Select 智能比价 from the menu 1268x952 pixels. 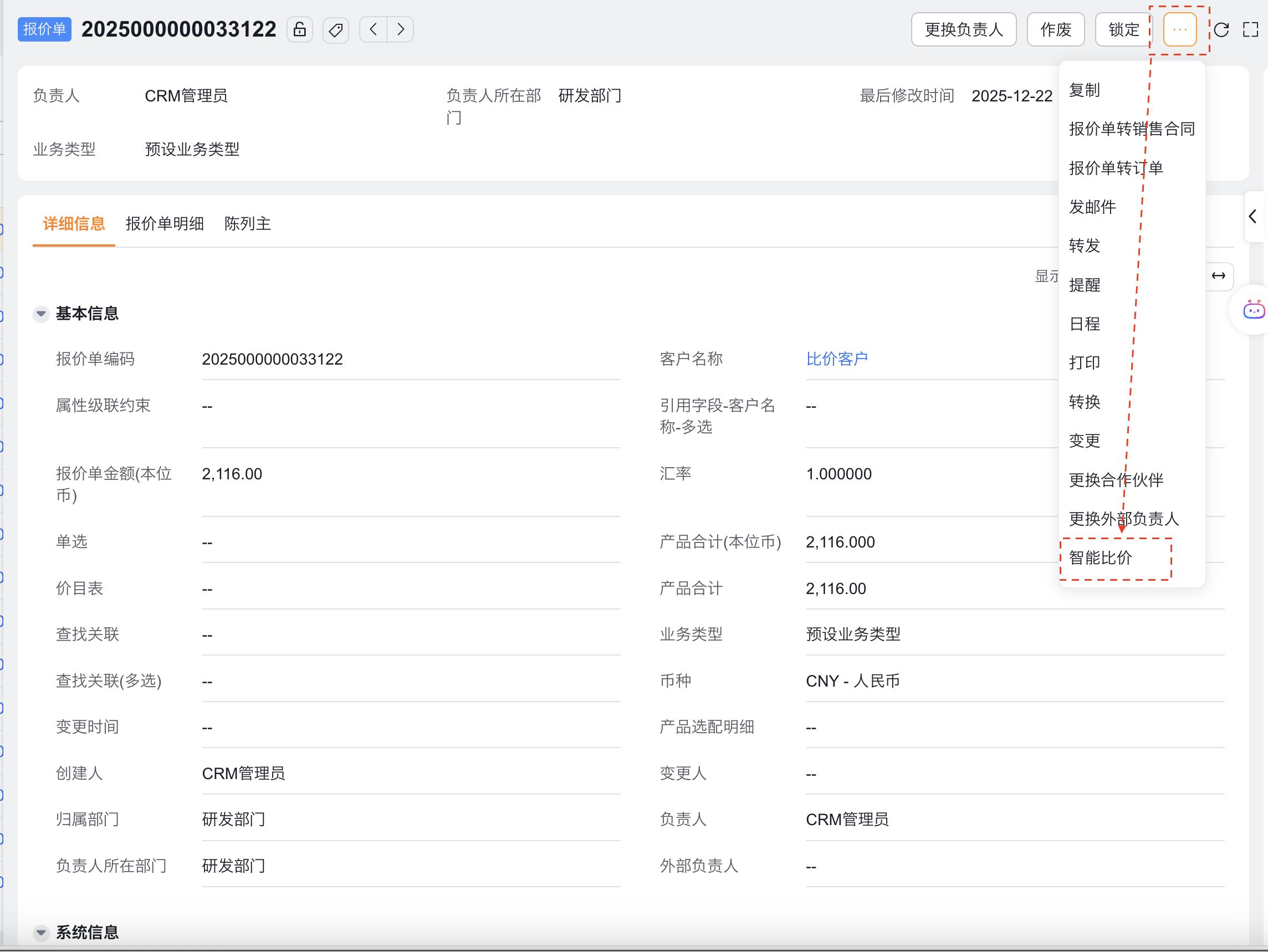tap(1100, 557)
